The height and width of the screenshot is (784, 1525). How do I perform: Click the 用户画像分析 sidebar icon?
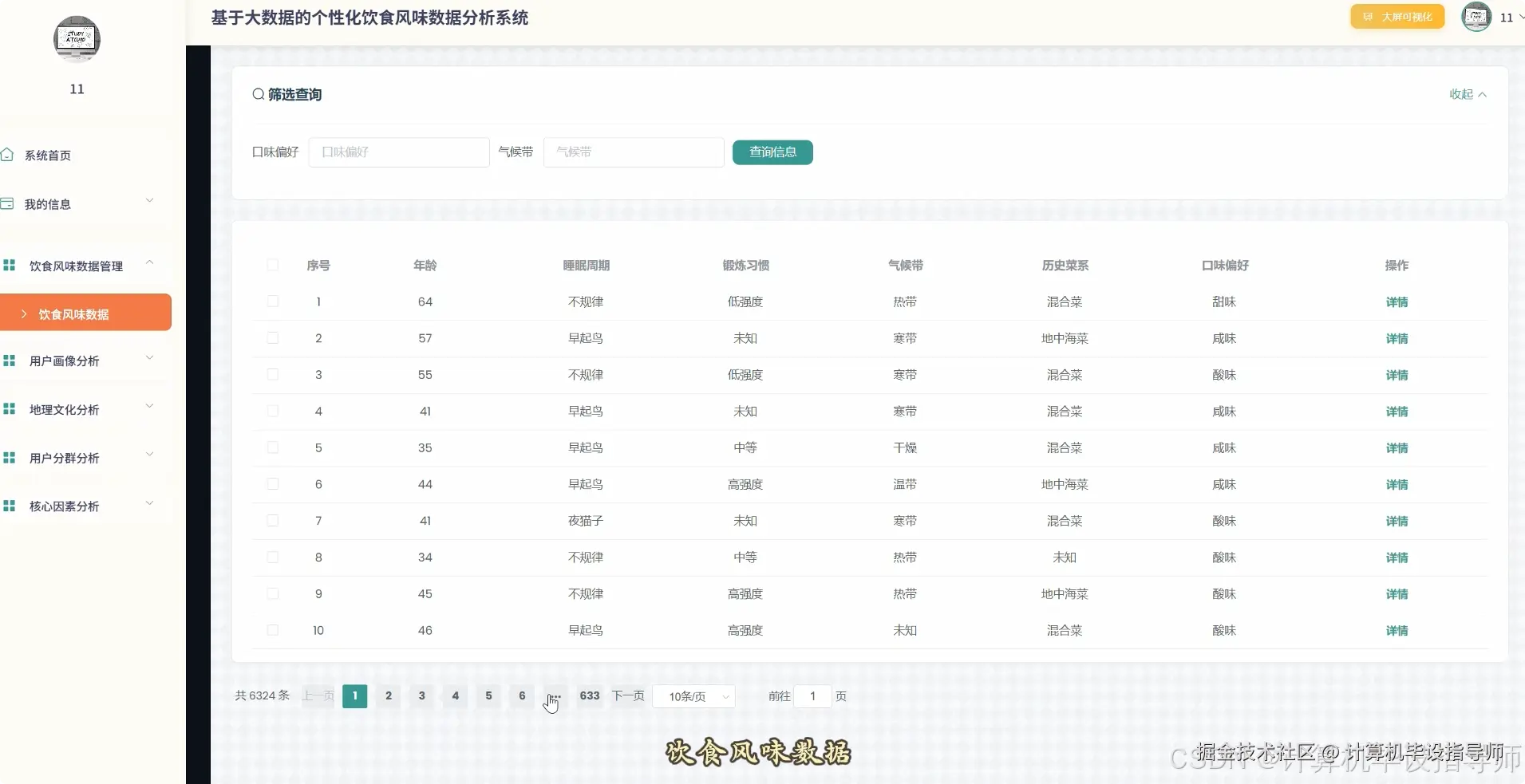(10, 360)
